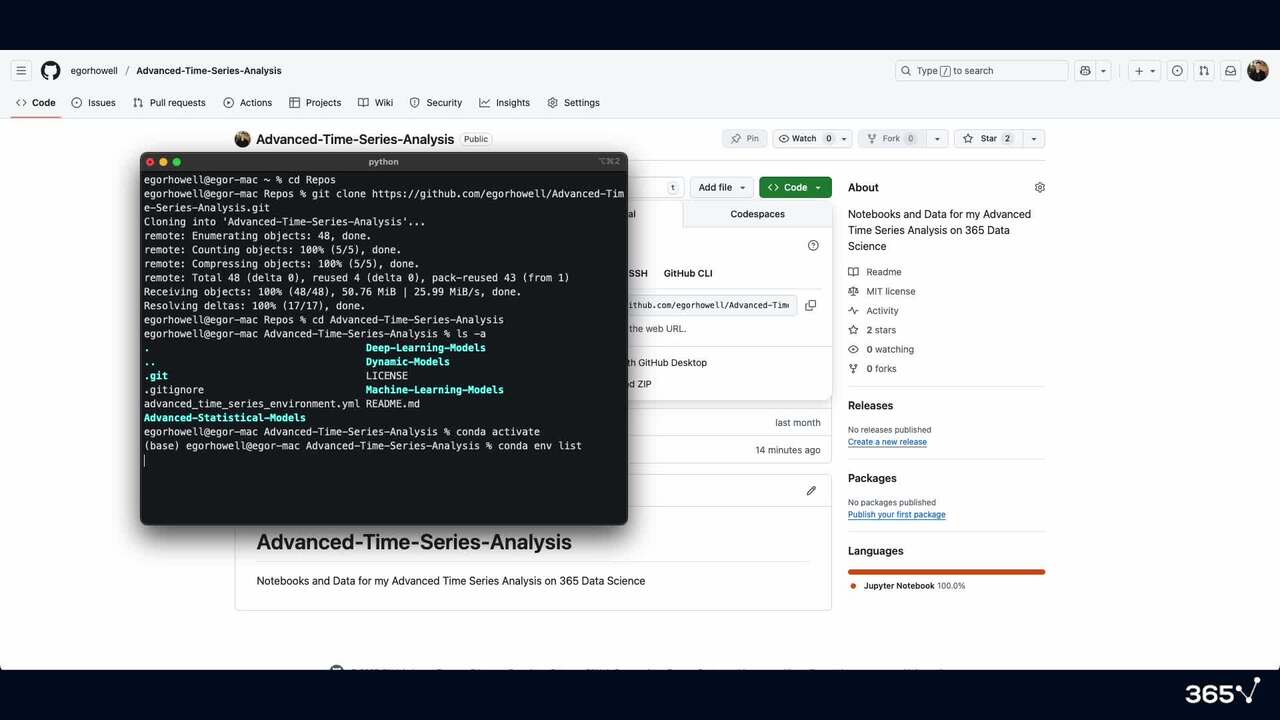Copy the repository clone URL icon

click(810, 305)
